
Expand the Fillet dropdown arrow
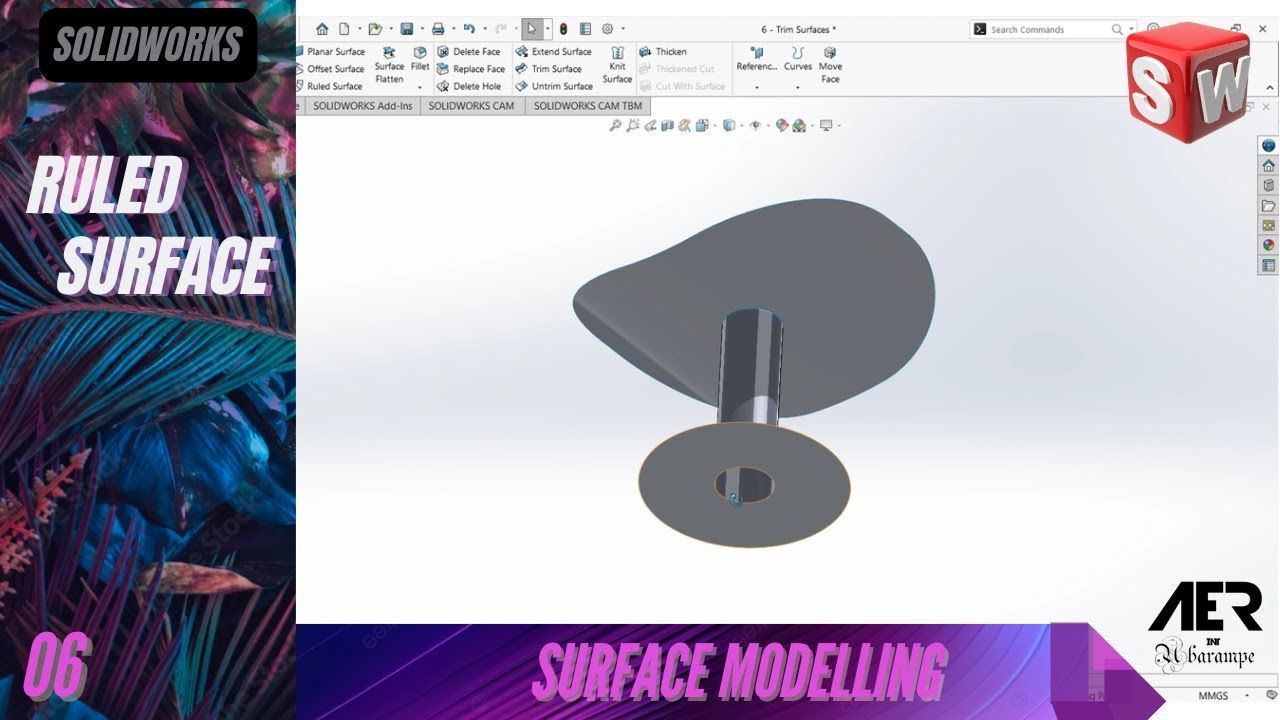(x=420, y=88)
